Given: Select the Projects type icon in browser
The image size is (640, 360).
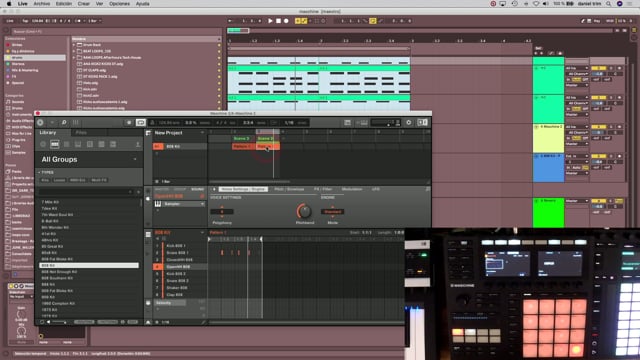Looking at the screenshot, I should click(43, 144).
